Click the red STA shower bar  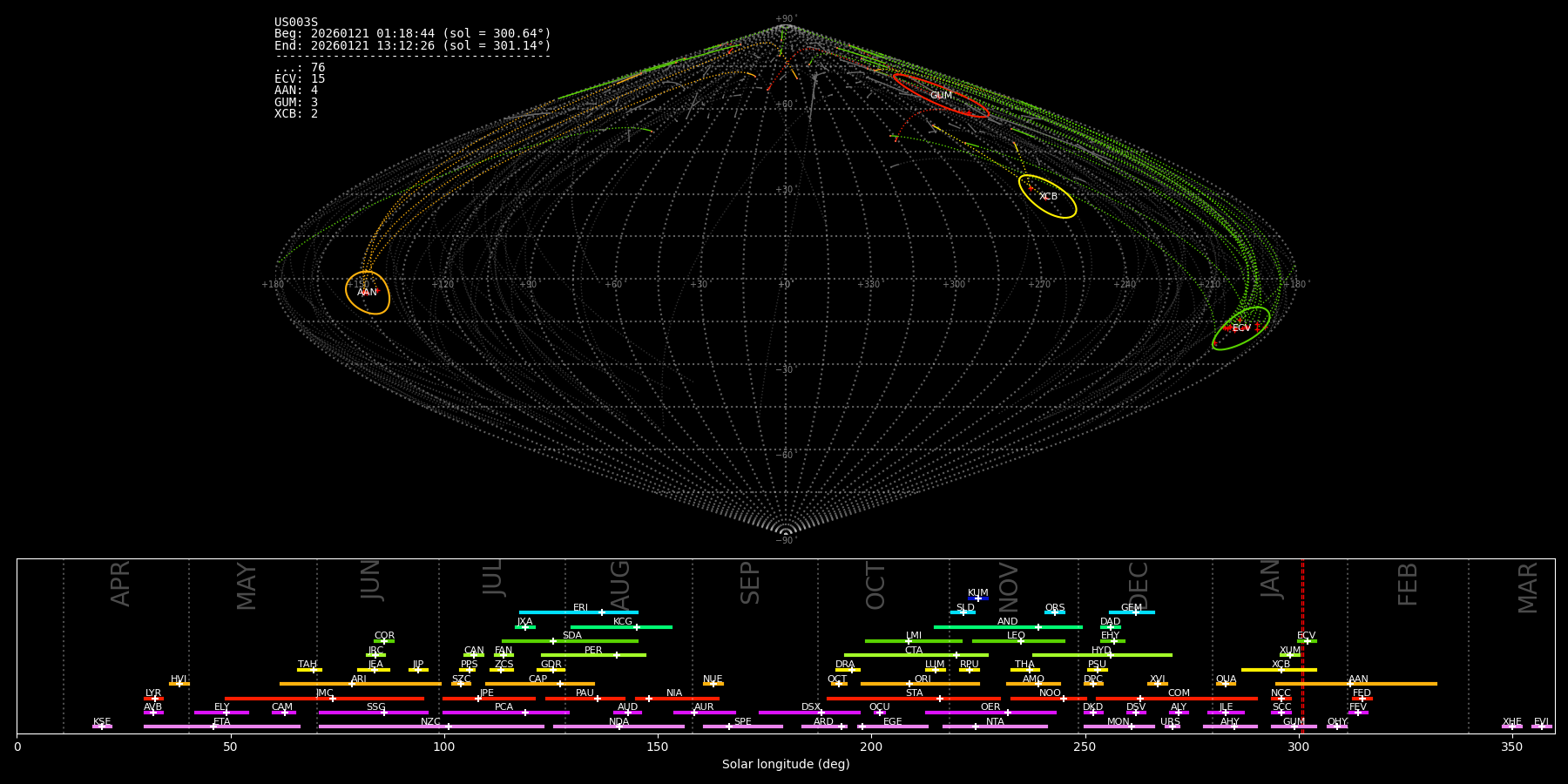[x=913, y=698]
